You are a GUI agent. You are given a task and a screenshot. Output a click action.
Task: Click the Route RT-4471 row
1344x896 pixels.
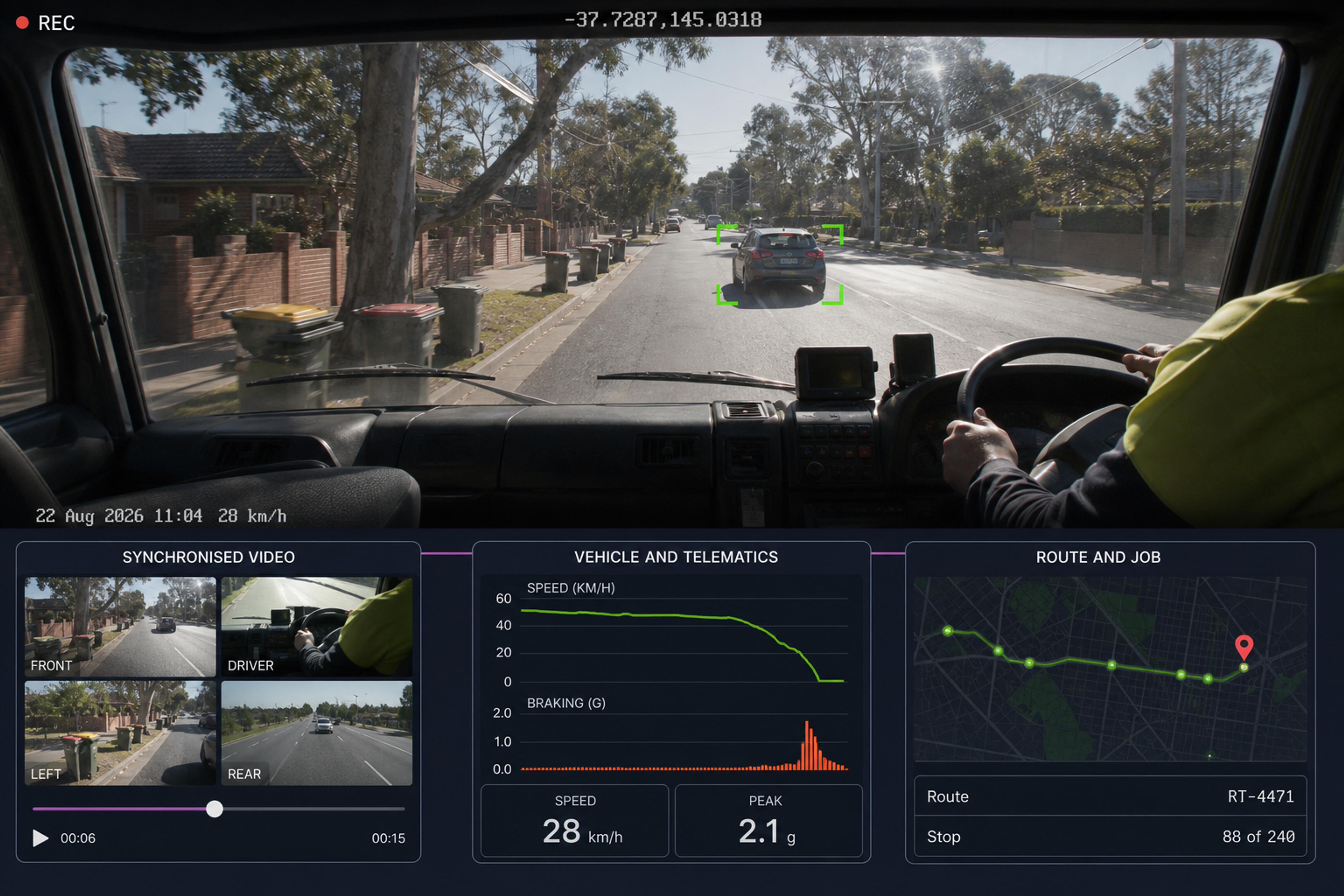click(x=1110, y=796)
